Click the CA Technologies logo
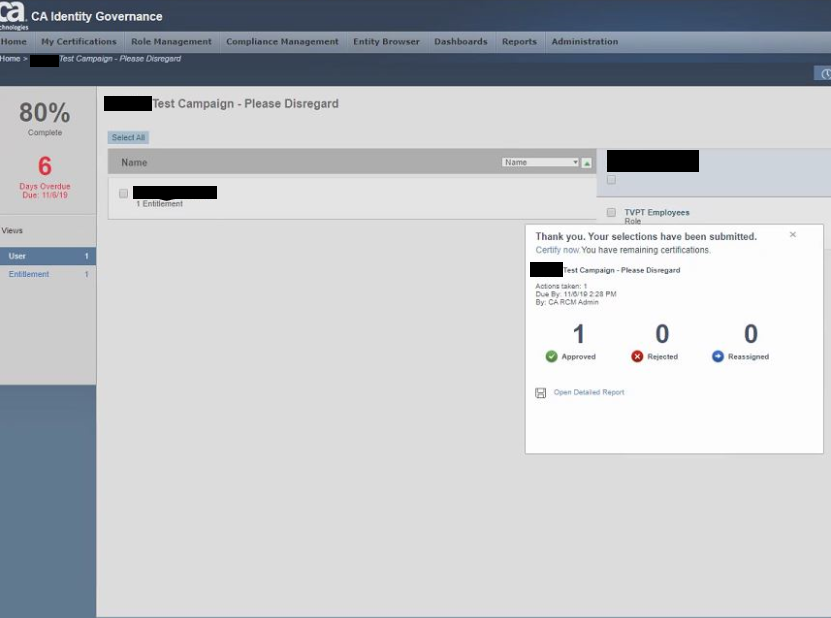 [x=13, y=15]
